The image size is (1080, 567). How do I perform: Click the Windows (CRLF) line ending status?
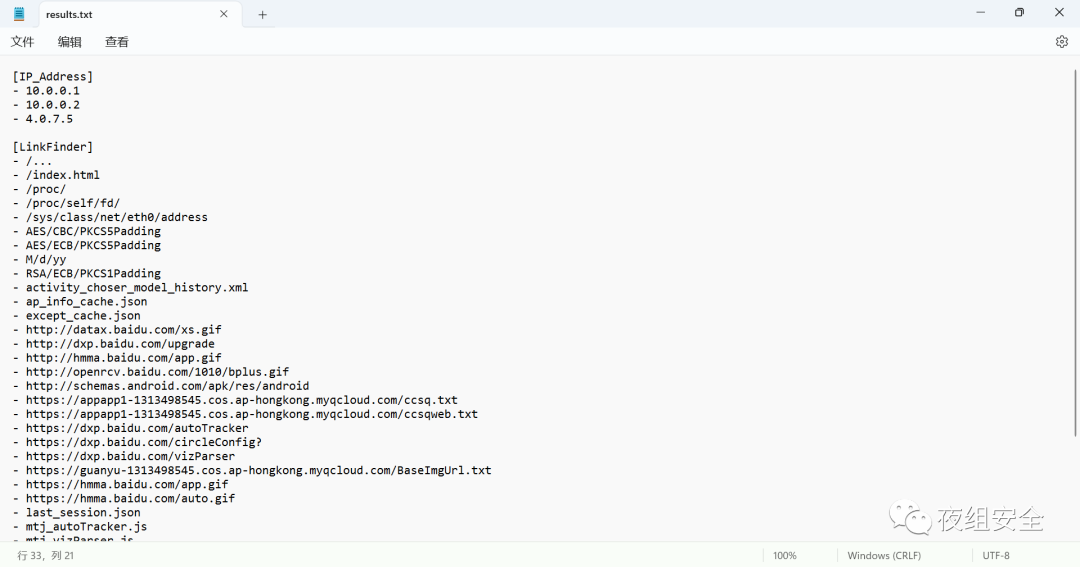click(x=884, y=555)
